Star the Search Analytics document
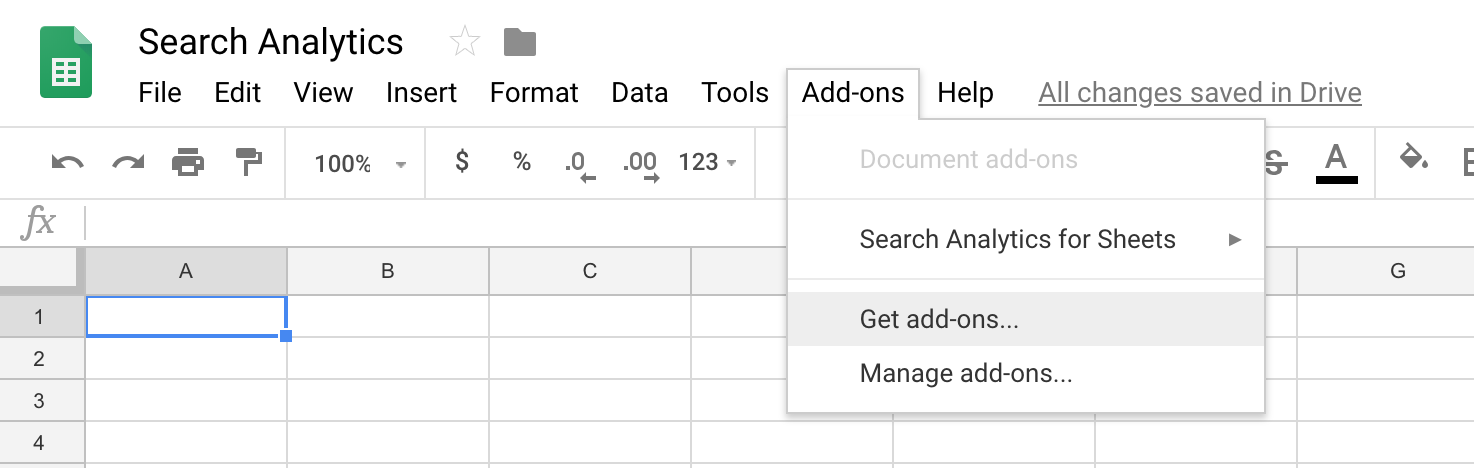The image size is (1474, 468). [x=465, y=42]
